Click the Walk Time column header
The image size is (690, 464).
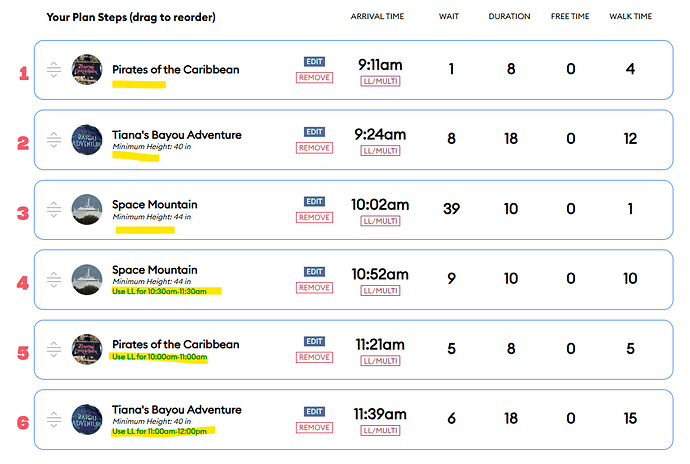tap(630, 17)
